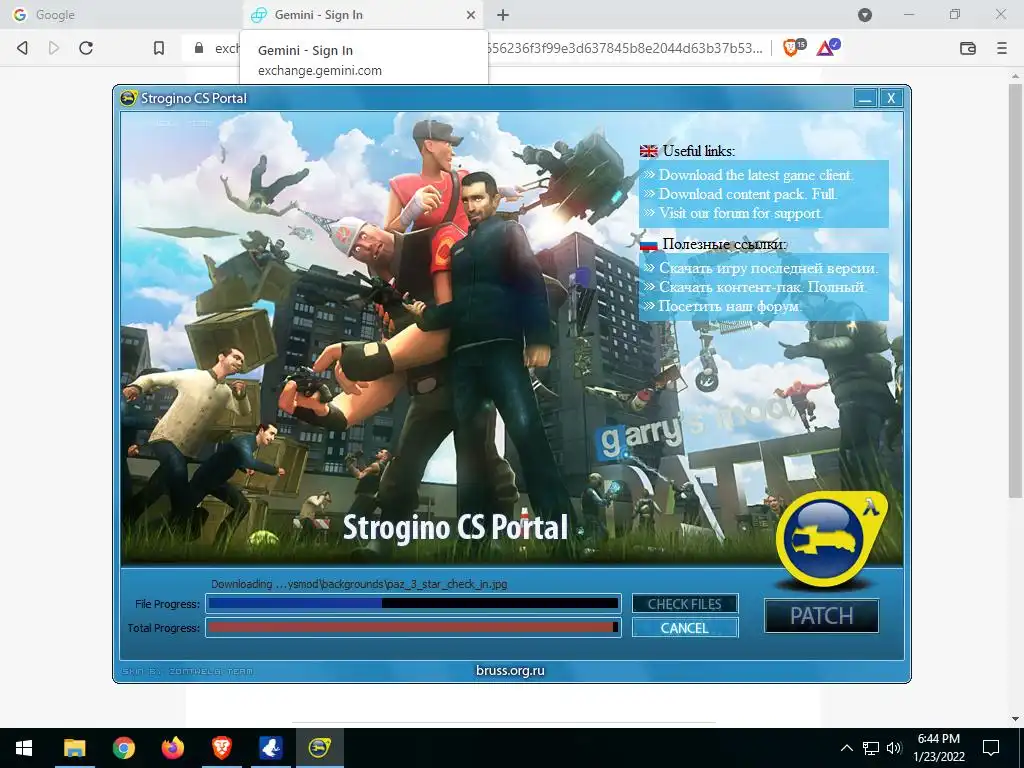The width and height of the screenshot is (1024, 768).
Task: Open Скачать игру последней версии link
Action: pos(768,268)
